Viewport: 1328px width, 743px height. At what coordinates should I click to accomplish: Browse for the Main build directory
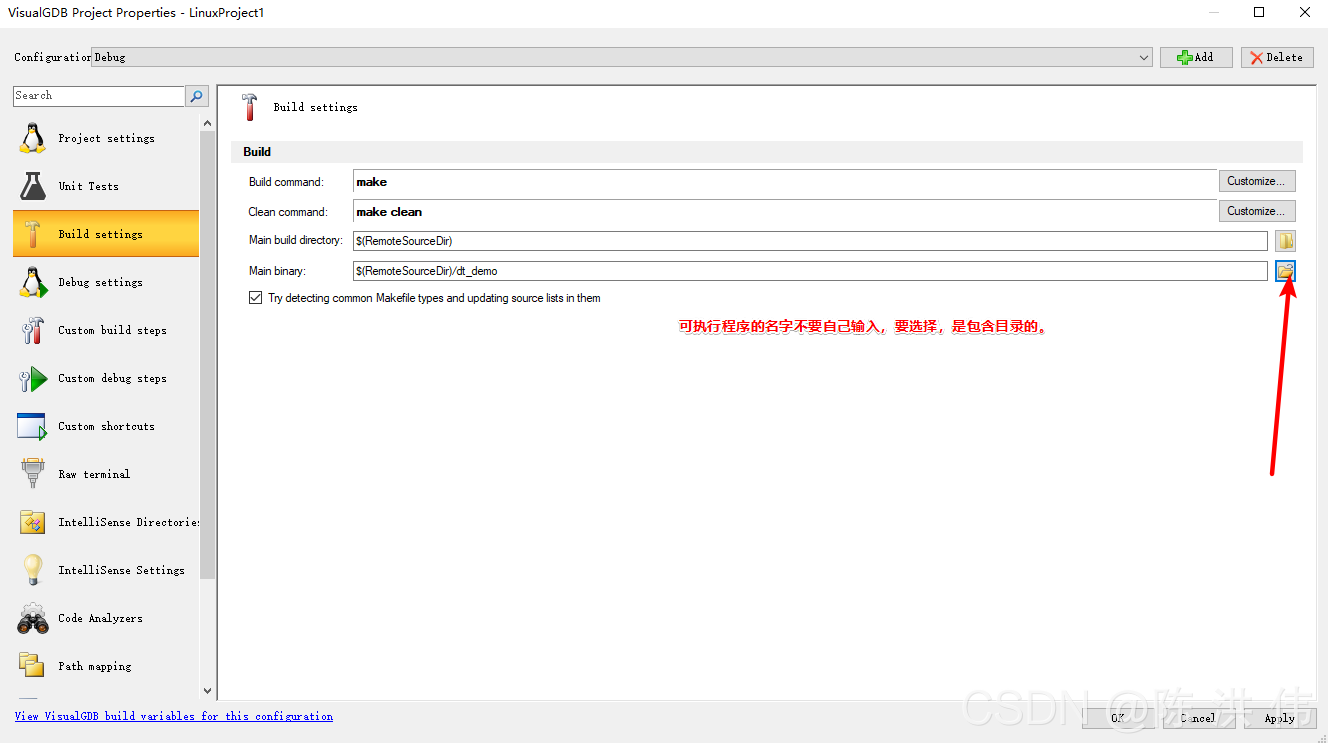click(1285, 241)
